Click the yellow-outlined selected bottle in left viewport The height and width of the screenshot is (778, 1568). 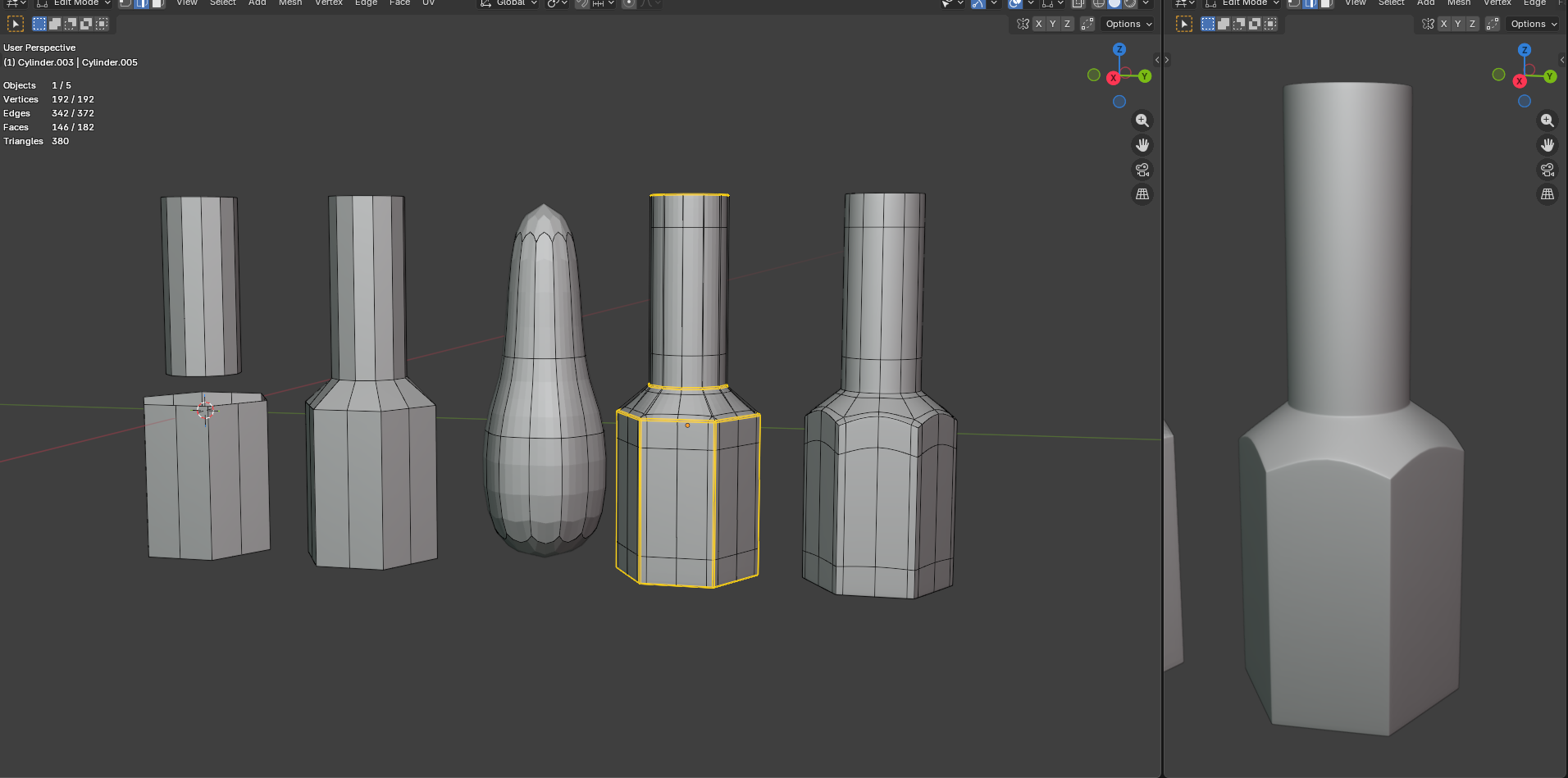point(687,492)
